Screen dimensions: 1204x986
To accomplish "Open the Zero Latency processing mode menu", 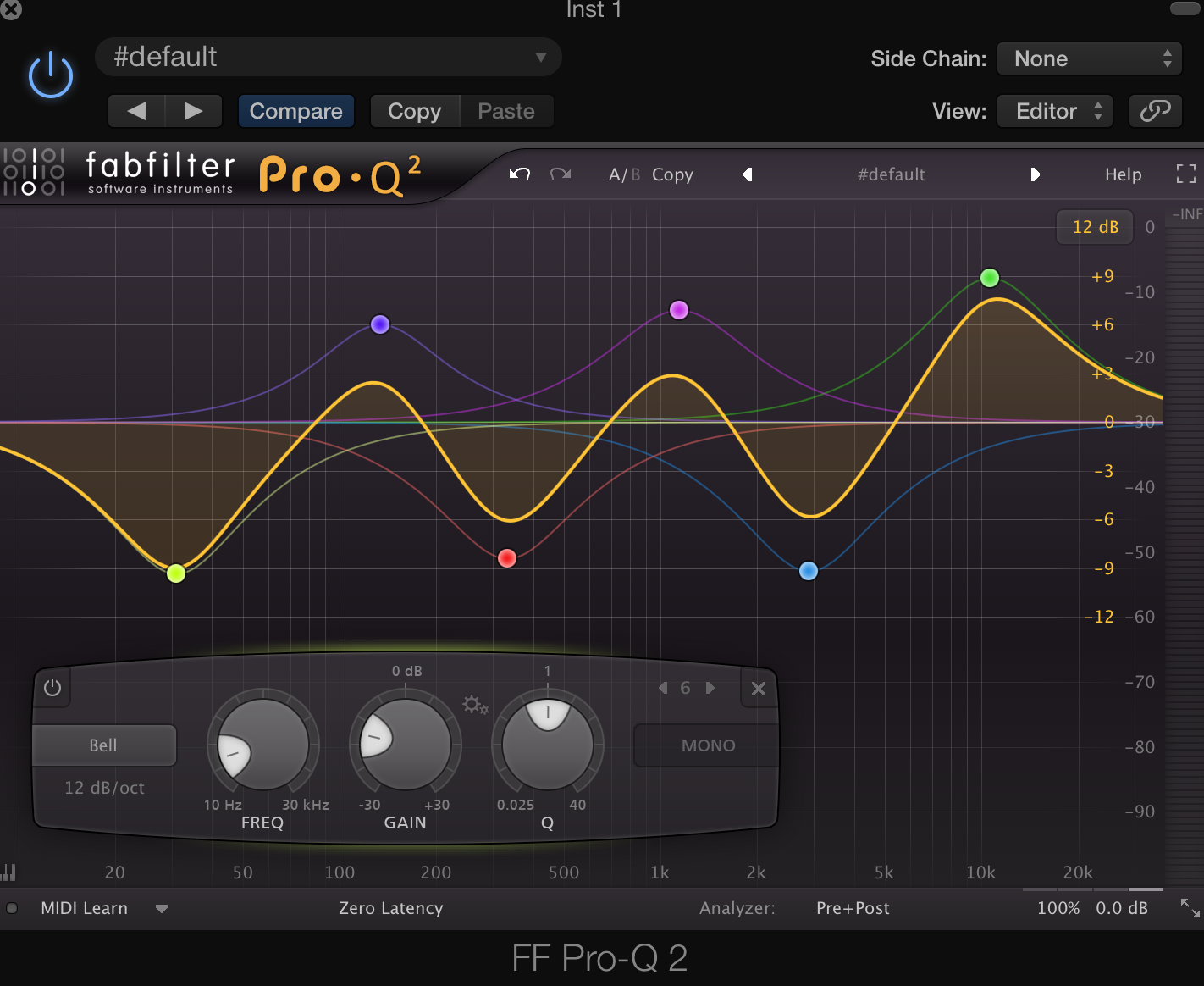I will coord(391,908).
